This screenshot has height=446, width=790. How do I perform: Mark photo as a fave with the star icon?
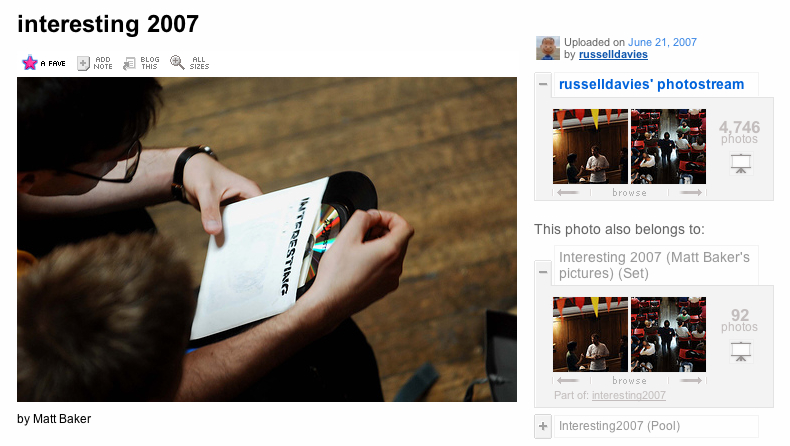tap(30, 63)
